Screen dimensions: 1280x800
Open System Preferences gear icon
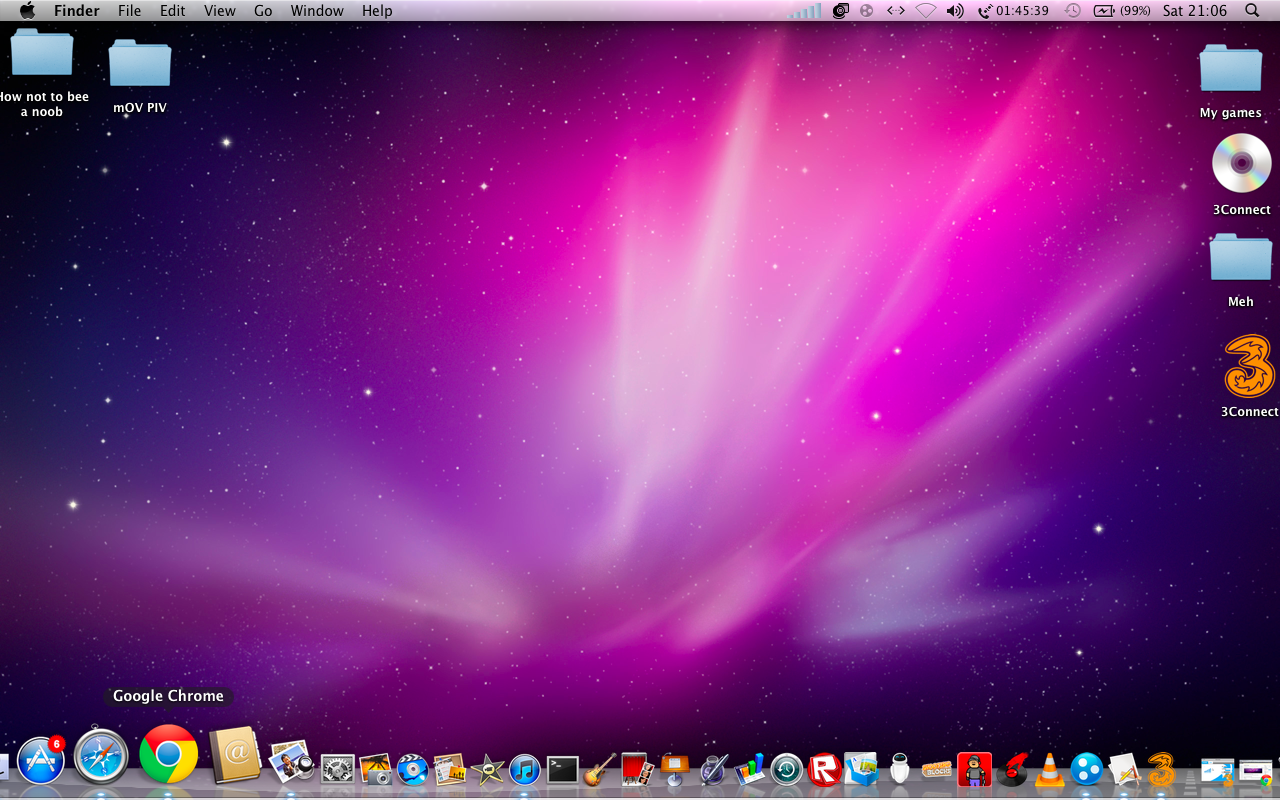(x=337, y=769)
